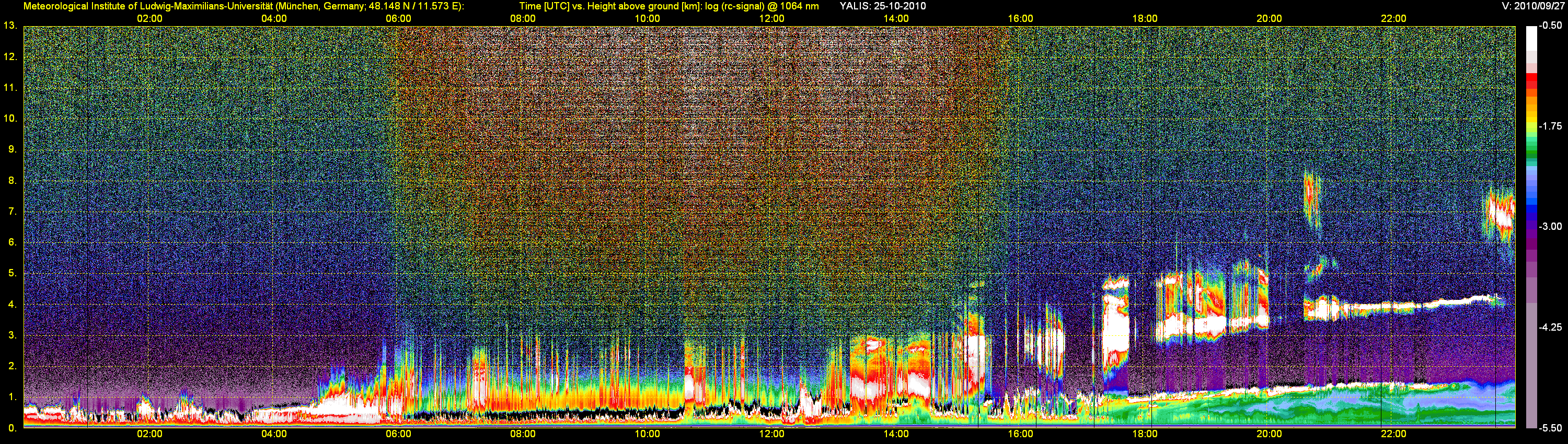
Task: Click the 22:00 label on the bottom time axis
Action: [1394, 434]
